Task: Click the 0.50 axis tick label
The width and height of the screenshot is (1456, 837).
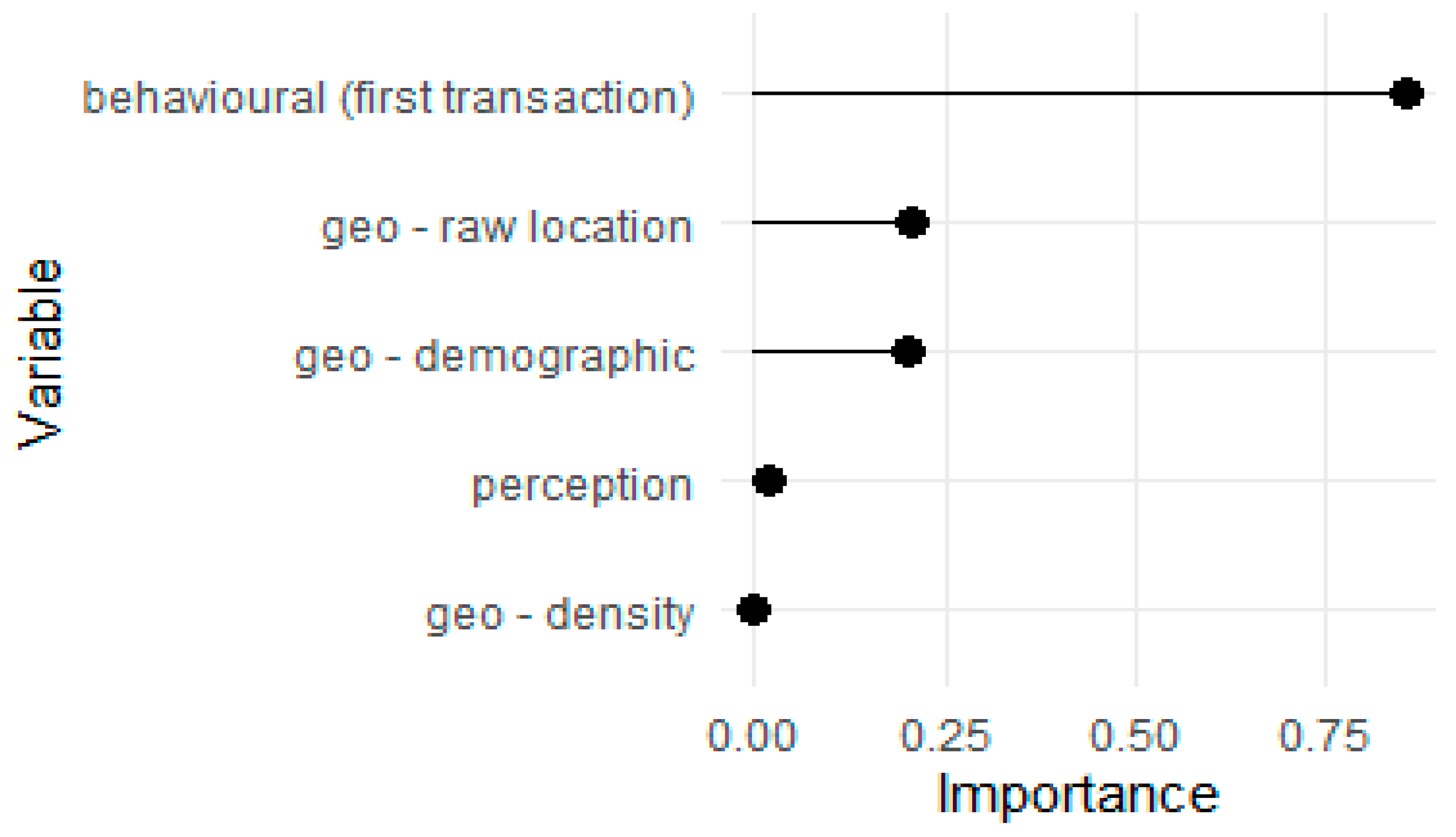Action: coord(1135,735)
